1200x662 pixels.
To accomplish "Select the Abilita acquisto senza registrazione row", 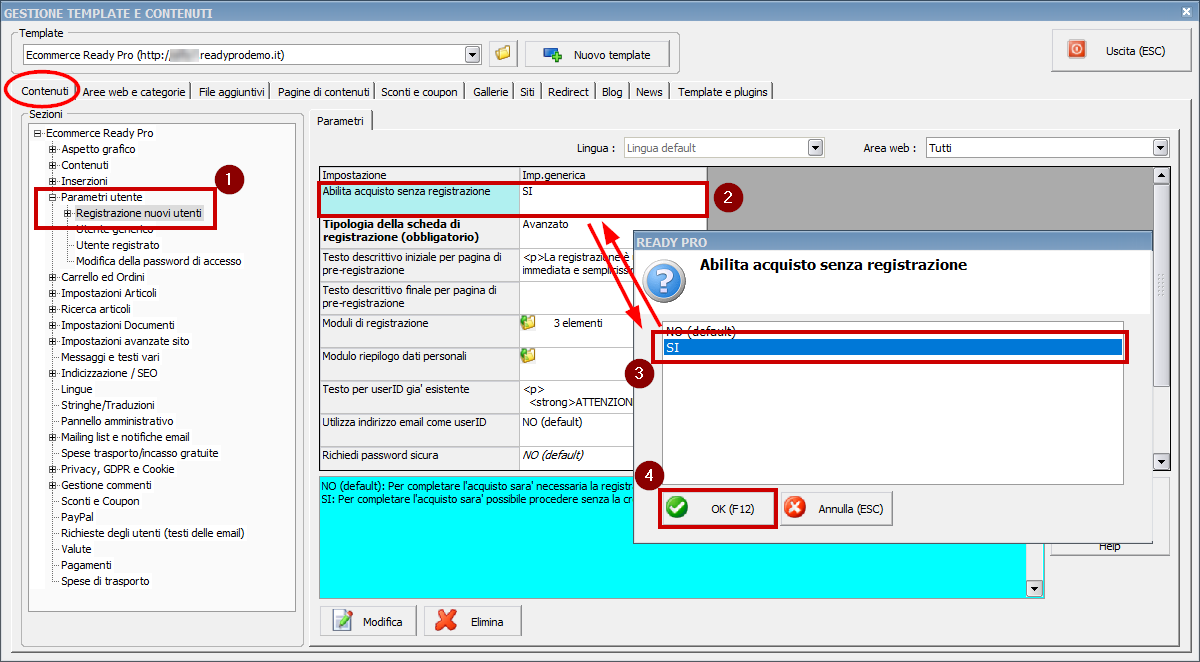I will point(513,199).
